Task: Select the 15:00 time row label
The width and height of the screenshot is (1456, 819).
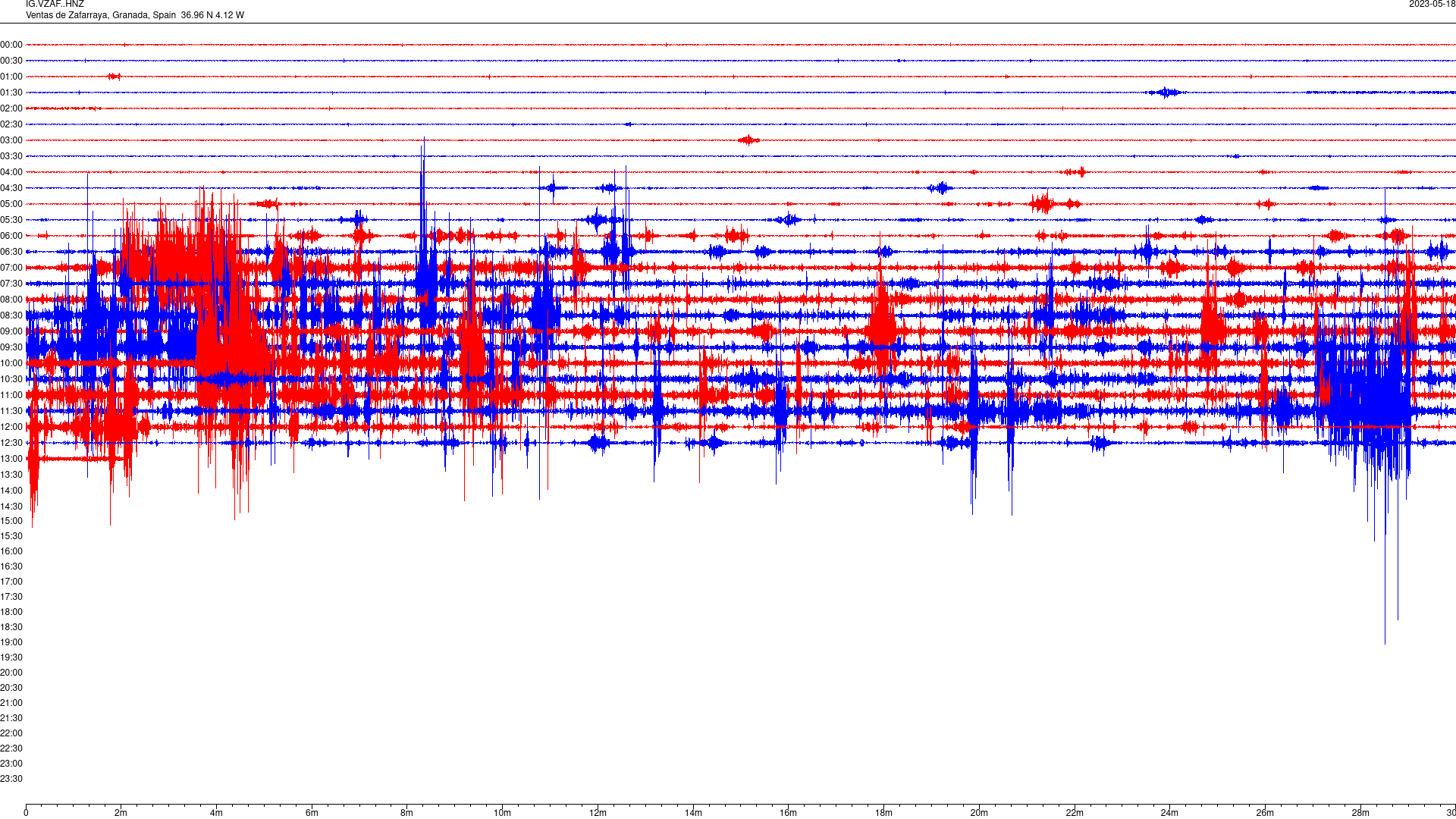Action: click(x=11, y=521)
